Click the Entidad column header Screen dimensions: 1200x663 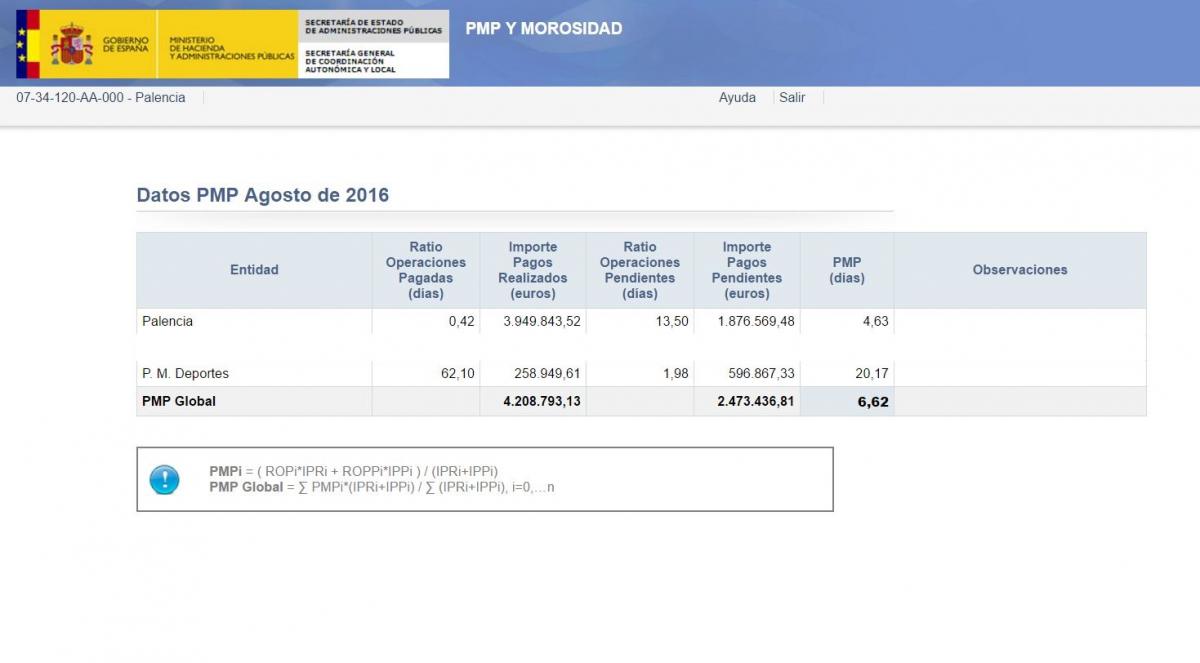tap(254, 270)
